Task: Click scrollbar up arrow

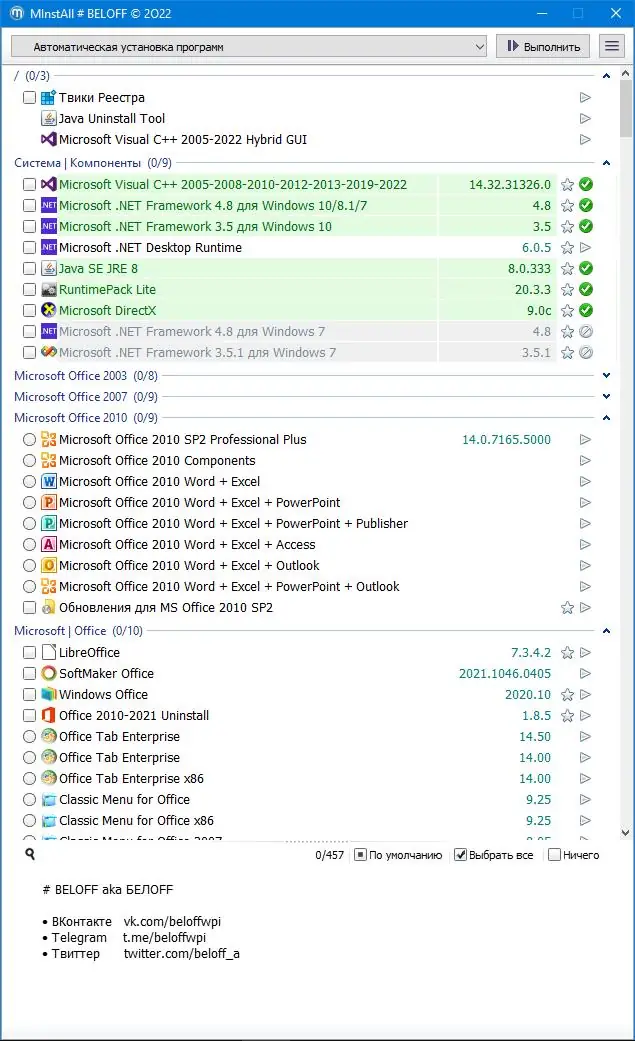Action: (625, 74)
